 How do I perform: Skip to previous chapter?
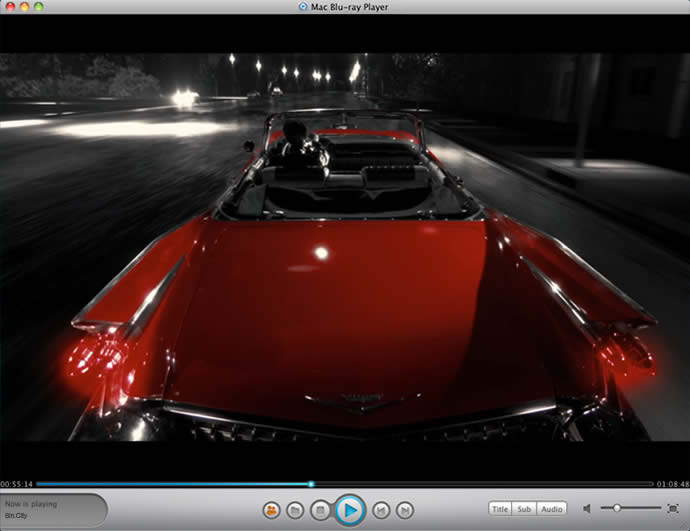[381, 510]
